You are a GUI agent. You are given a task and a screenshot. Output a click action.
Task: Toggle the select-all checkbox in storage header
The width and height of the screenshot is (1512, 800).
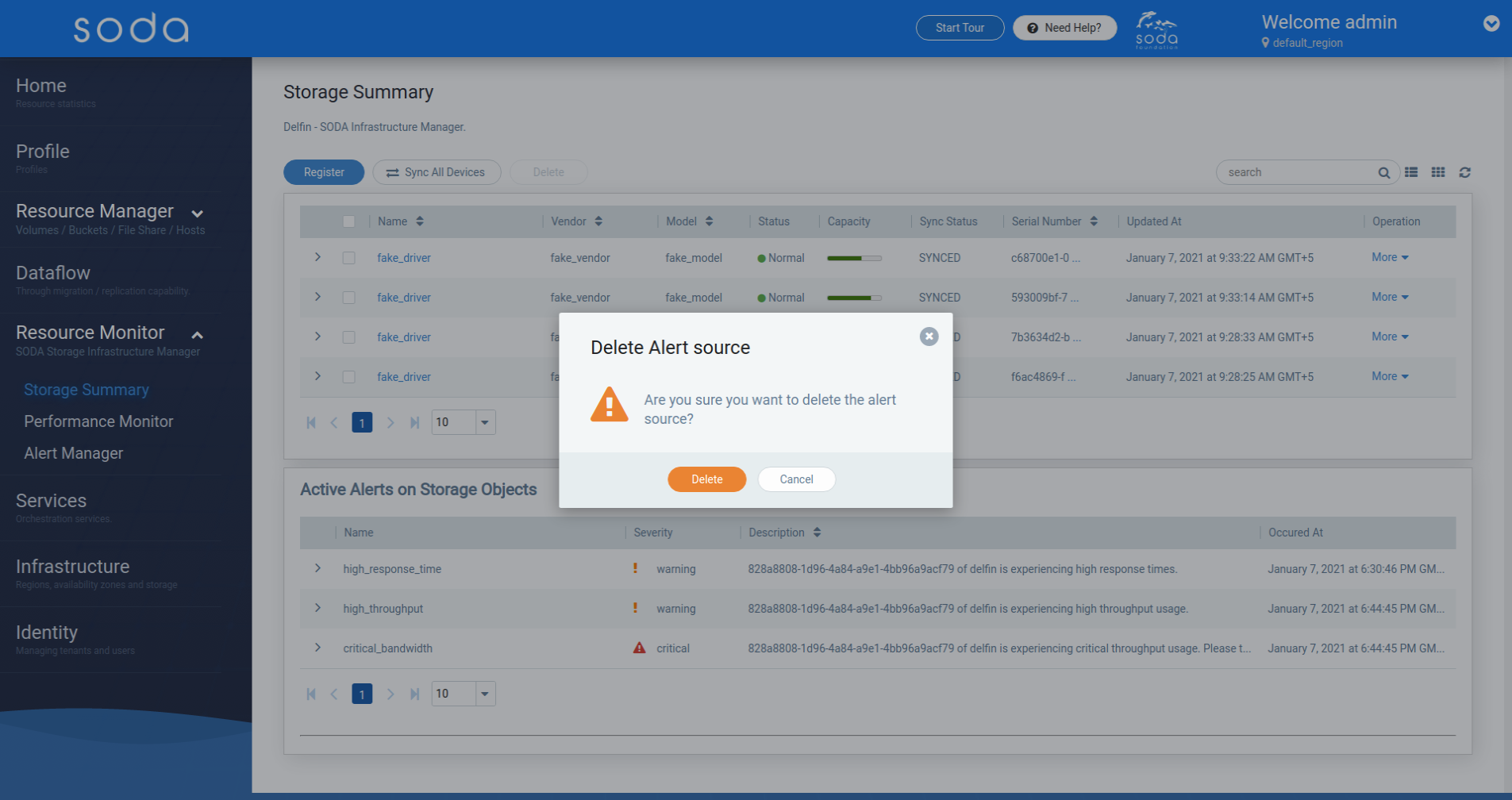[x=348, y=221]
